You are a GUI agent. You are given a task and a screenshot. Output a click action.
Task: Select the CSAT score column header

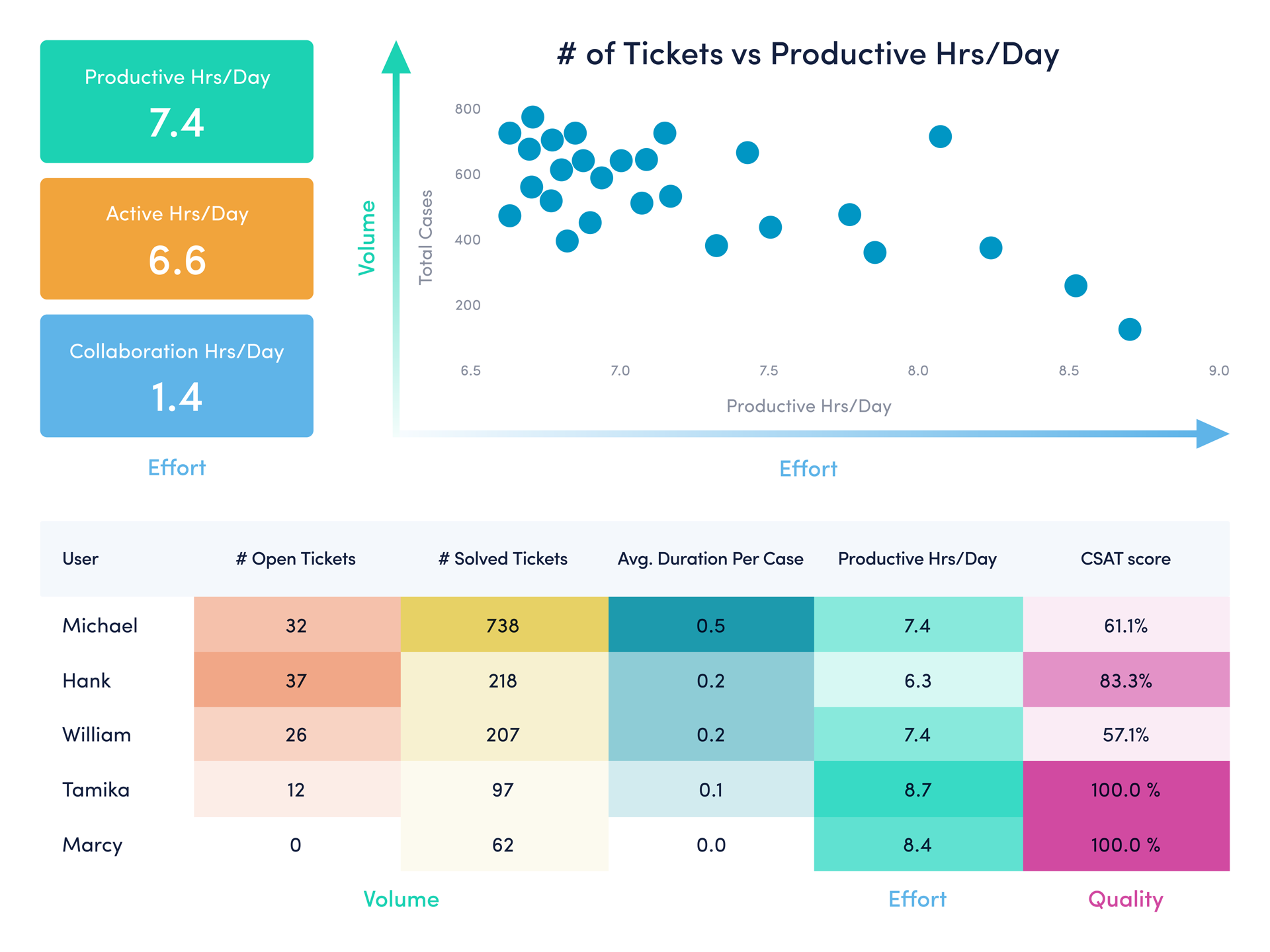(x=1125, y=559)
